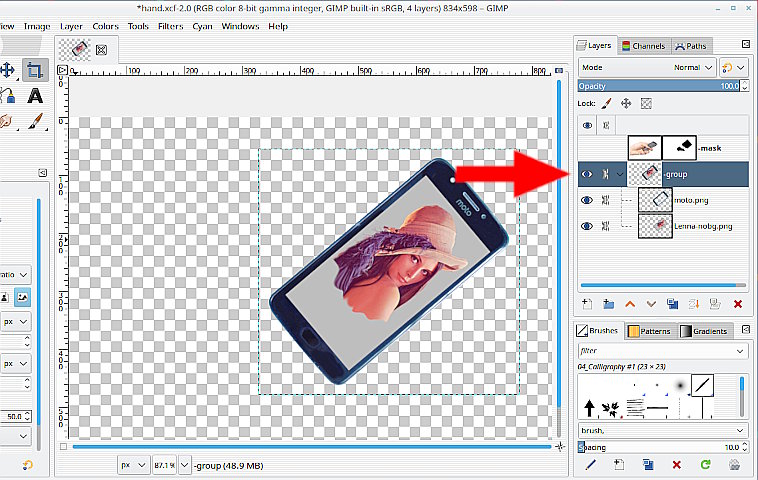The width and height of the screenshot is (758, 480).
Task: Hide the moto.png layer
Action: [x=588, y=200]
